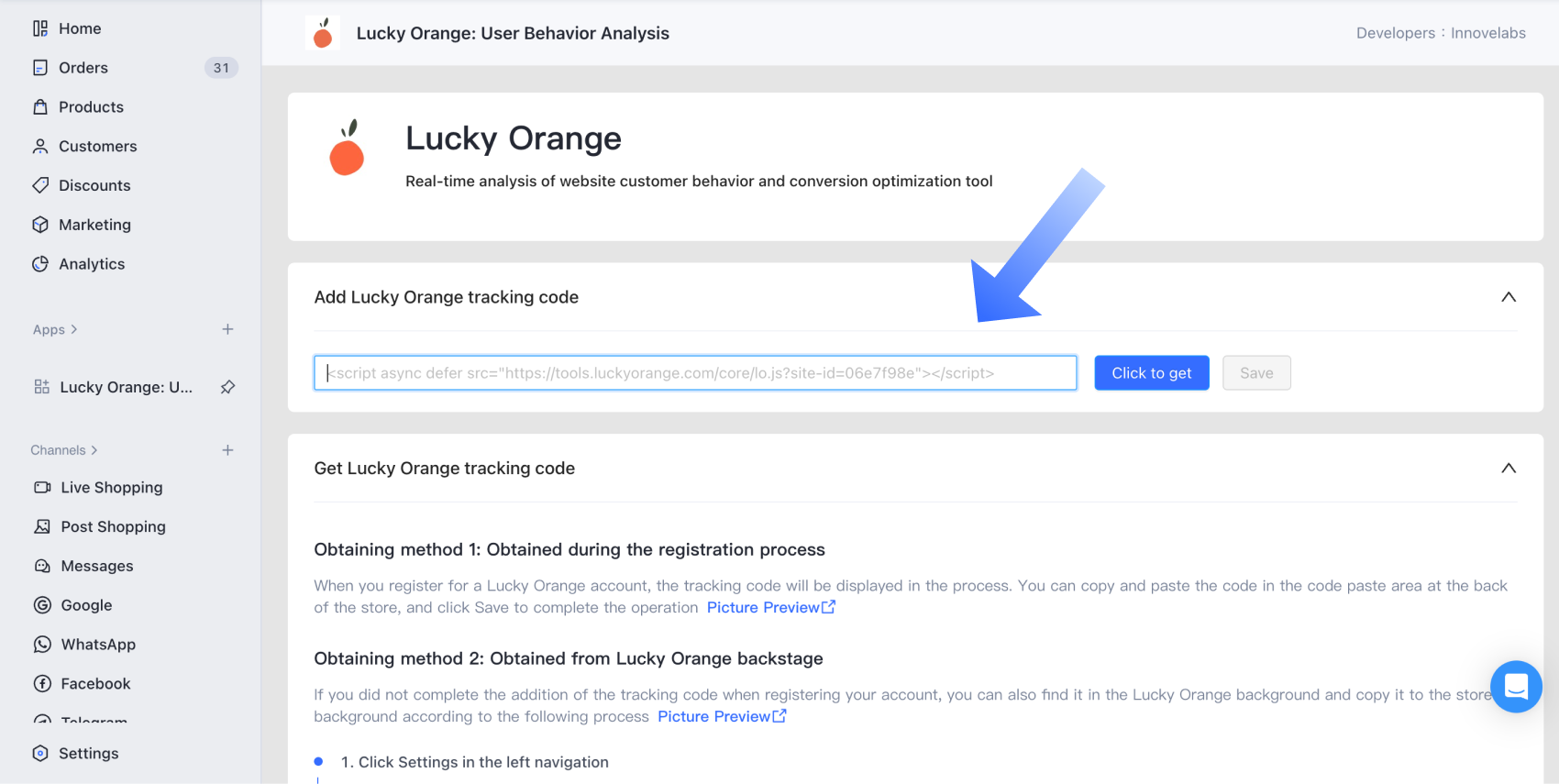Open the chat support bubble
Viewport: 1559px width, 784px height.
[1516, 686]
